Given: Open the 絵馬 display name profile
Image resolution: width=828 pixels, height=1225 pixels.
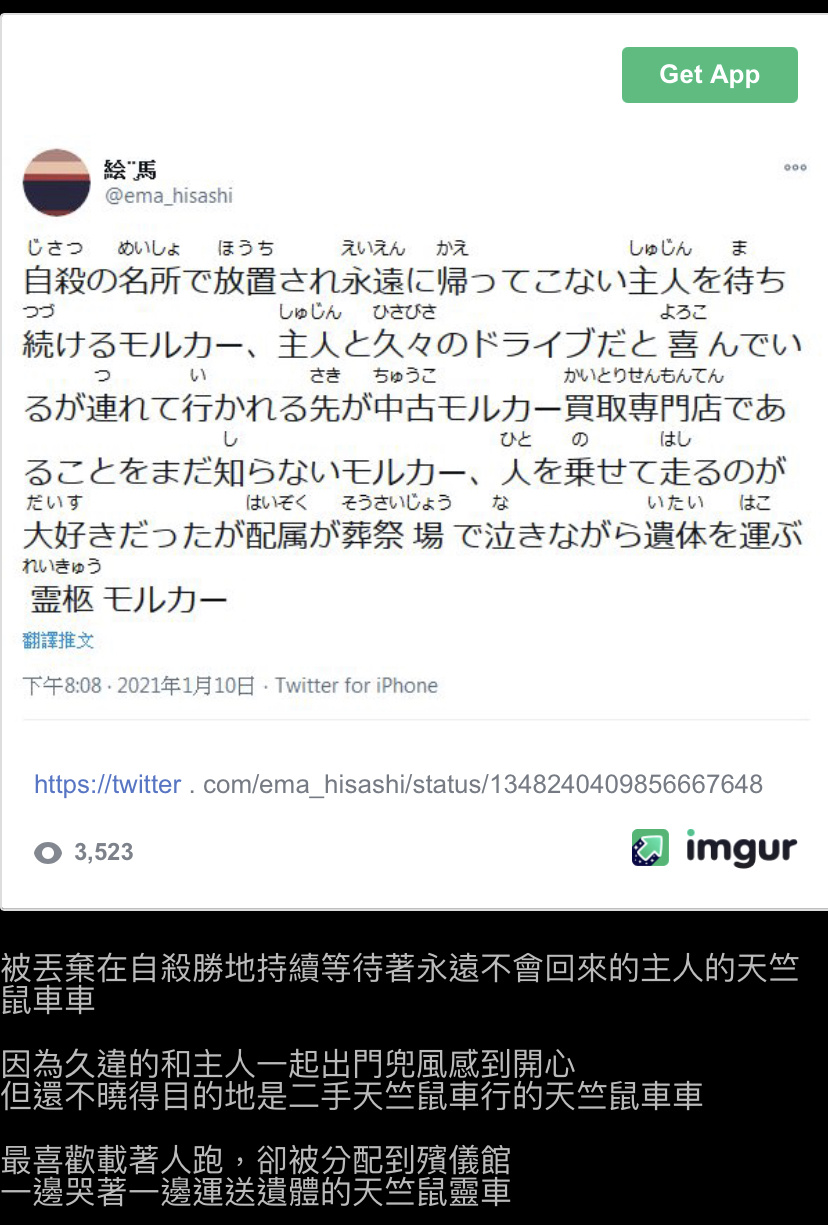Looking at the screenshot, I should [x=131, y=169].
